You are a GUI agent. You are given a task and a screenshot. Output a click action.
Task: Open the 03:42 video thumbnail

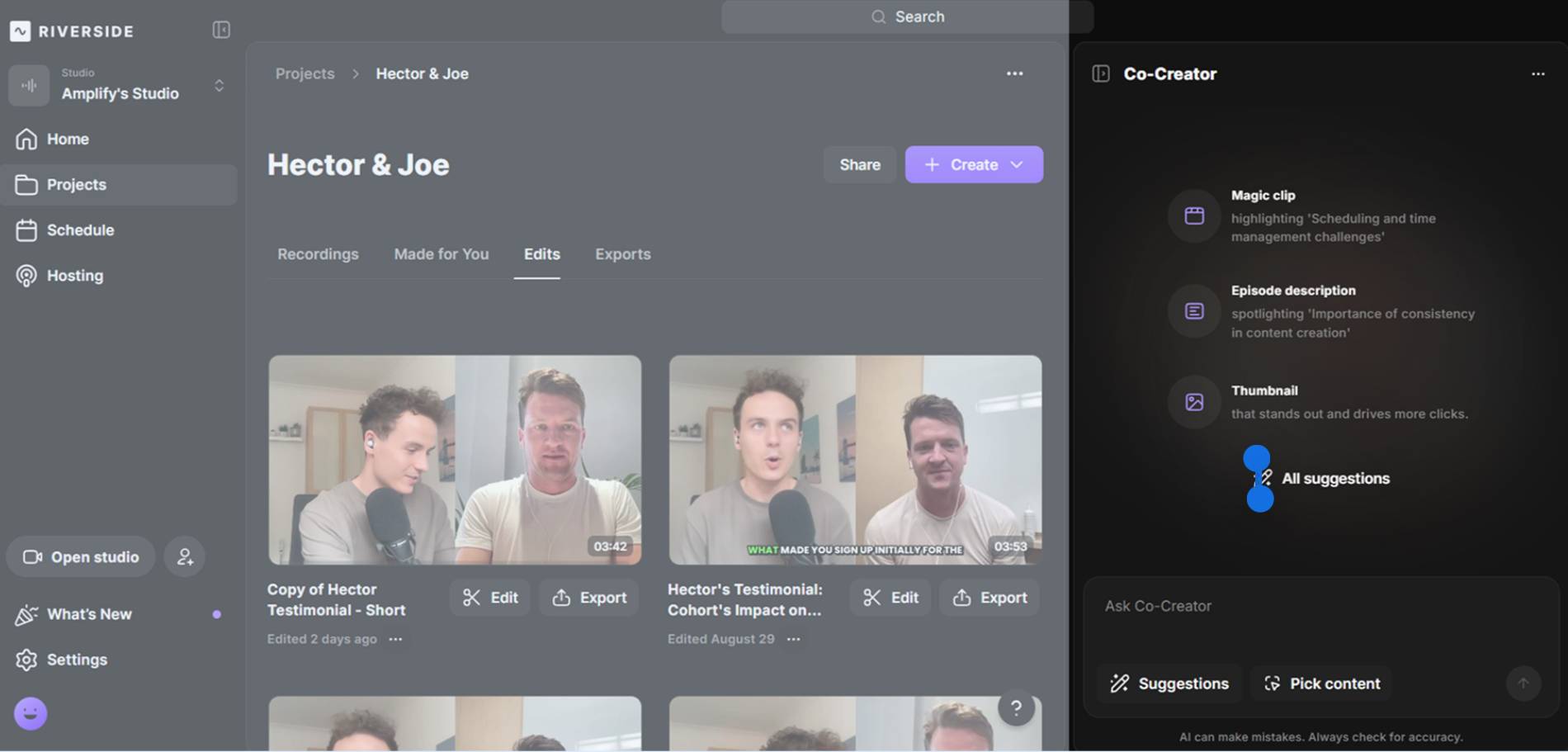455,460
